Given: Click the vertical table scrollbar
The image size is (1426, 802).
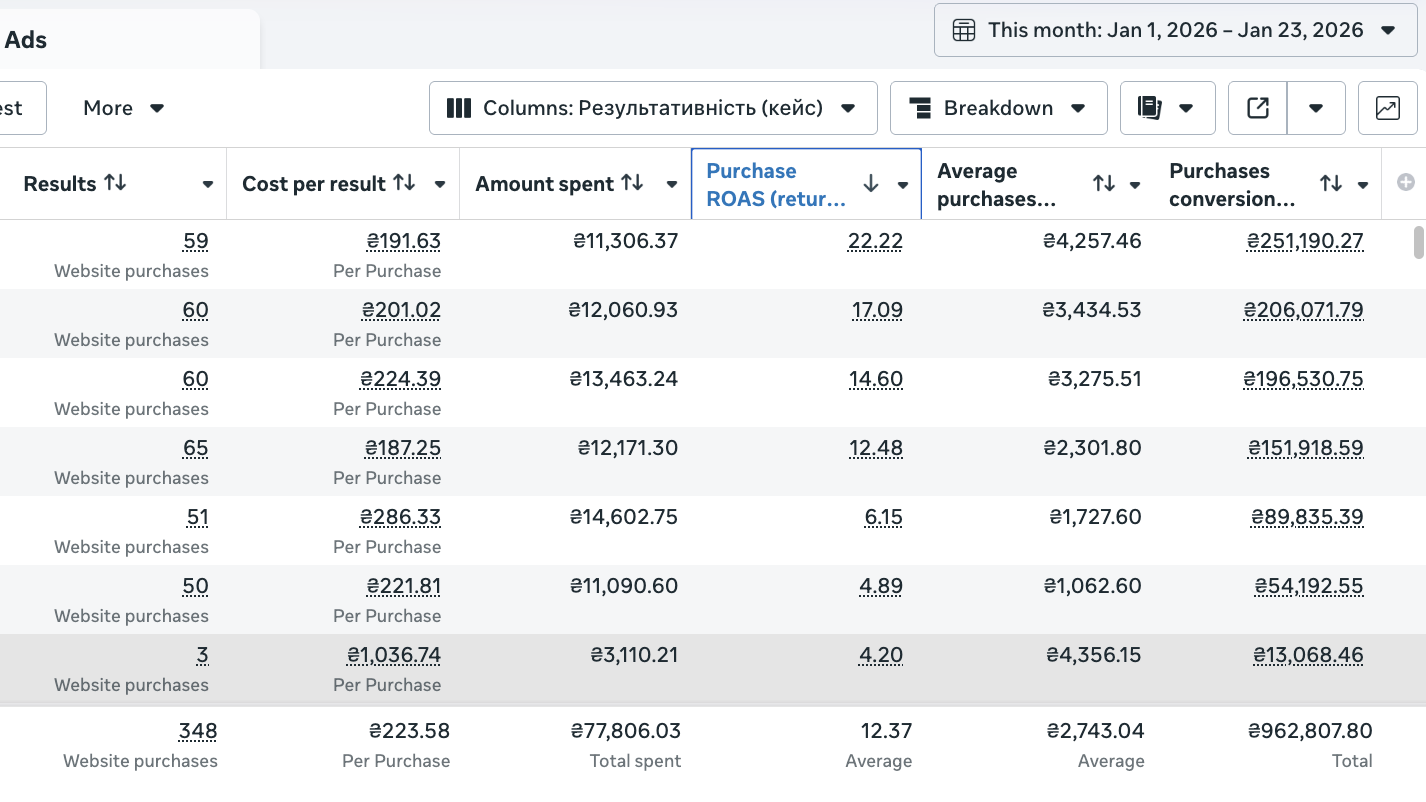Looking at the screenshot, I should point(1418,243).
